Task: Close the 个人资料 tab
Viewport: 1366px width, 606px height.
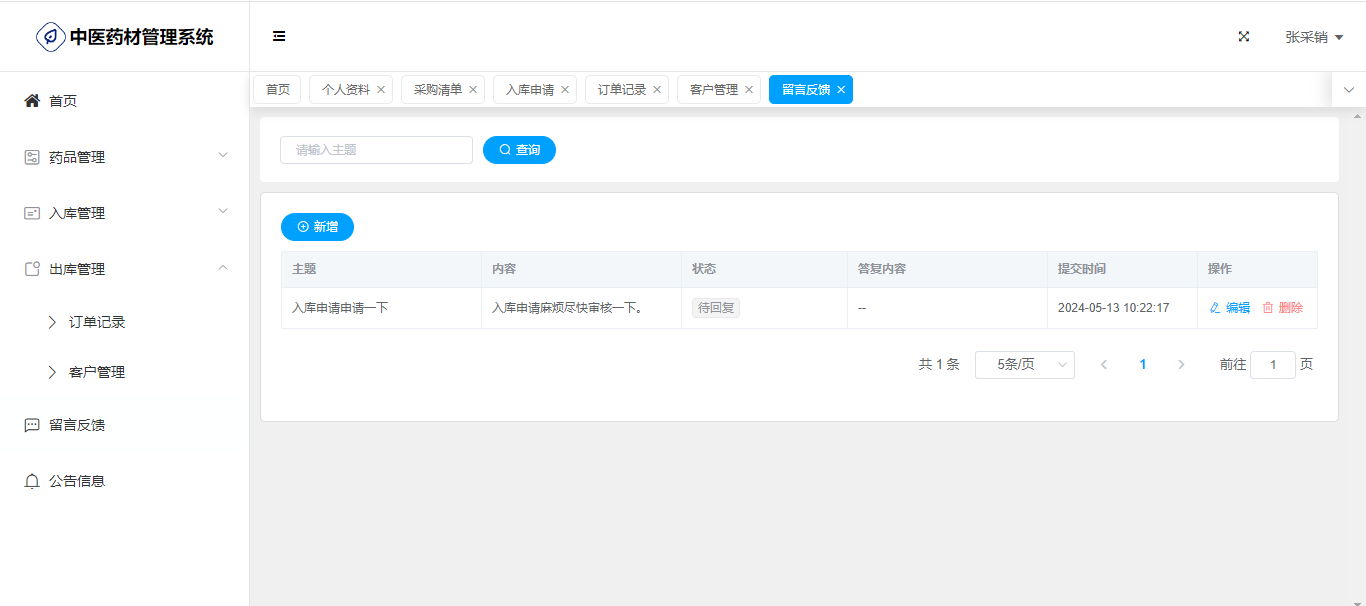Action: point(381,90)
